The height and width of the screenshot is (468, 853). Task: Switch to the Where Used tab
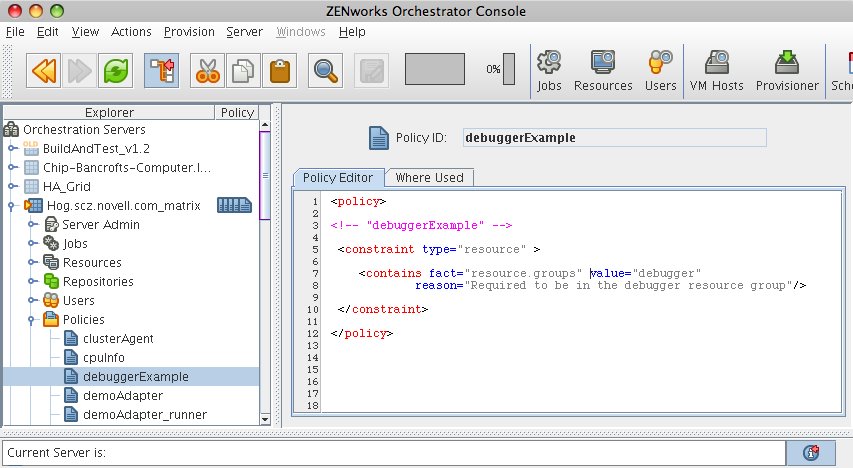429,178
